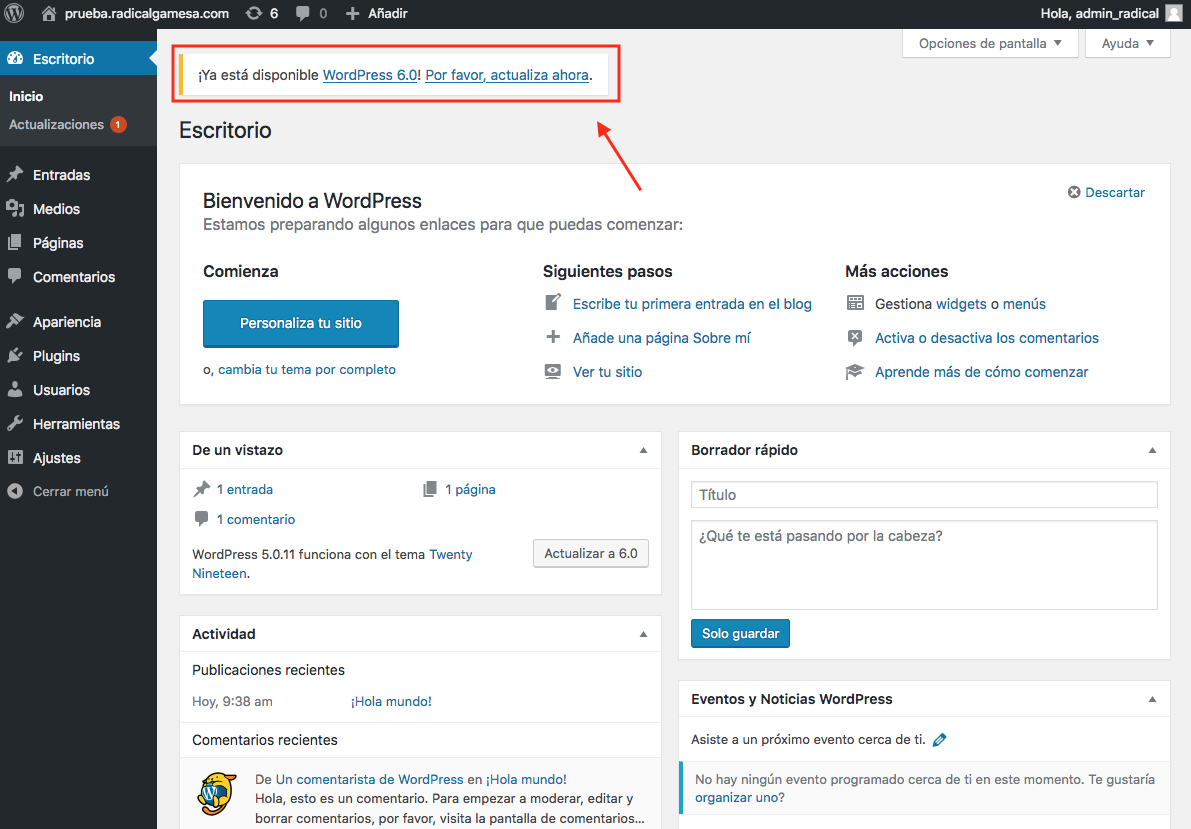Open Actualizaciones submenu item
The image size is (1191, 829).
(56, 125)
